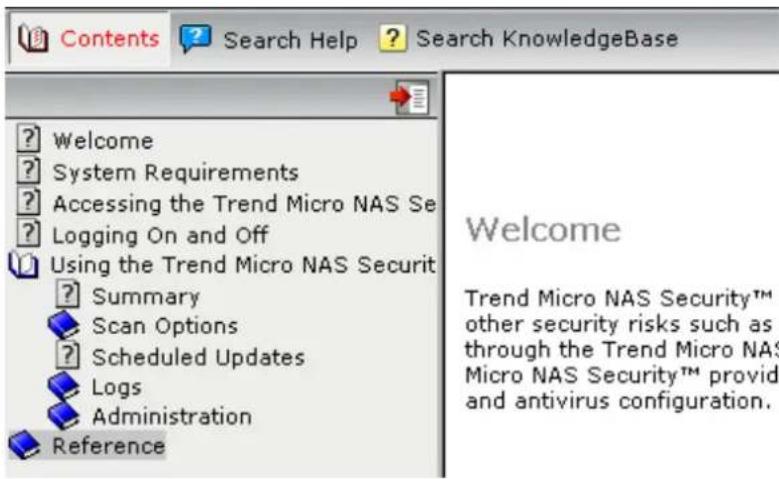Click the yellow Search KnowledgeBase question icon
The height and width of the screenshot is (479, 779).
coord(392,38)
